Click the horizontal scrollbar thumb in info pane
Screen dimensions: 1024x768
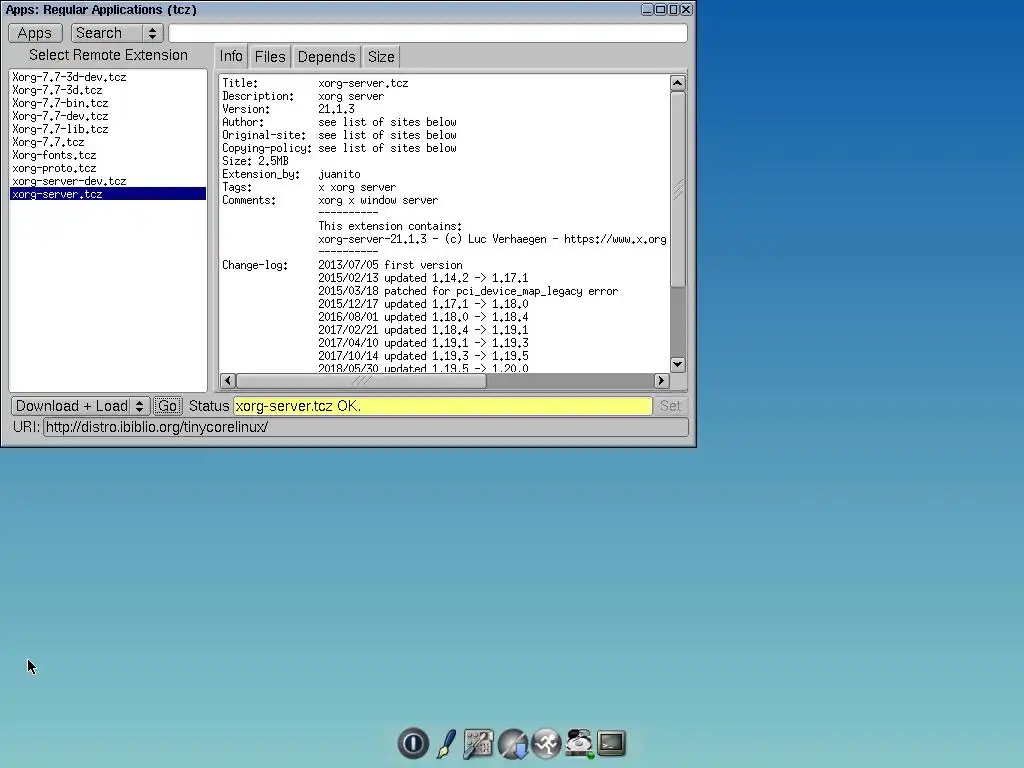tap(361, 381)
